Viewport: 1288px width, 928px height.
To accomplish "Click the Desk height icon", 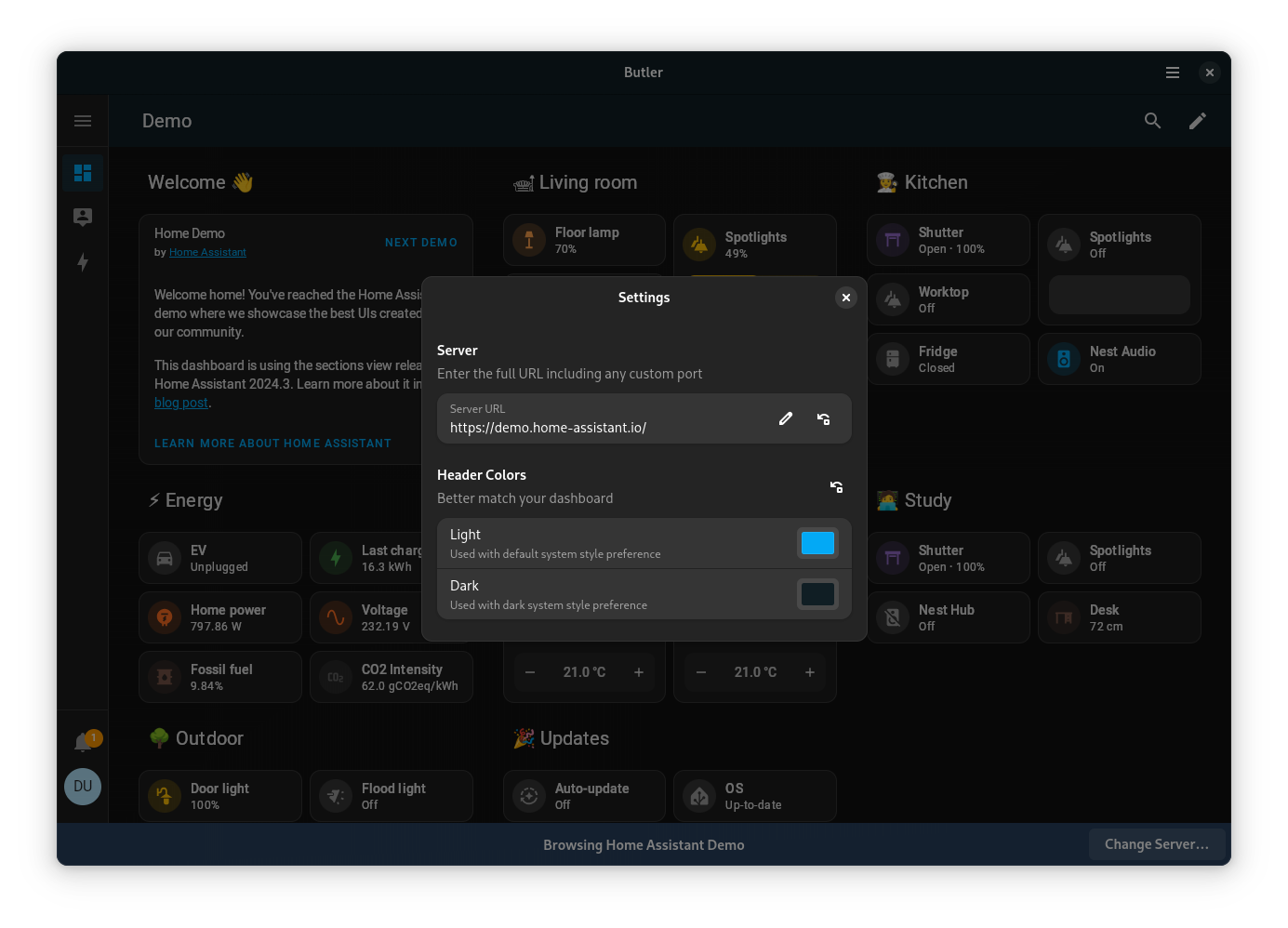I will coord(1064,617).
